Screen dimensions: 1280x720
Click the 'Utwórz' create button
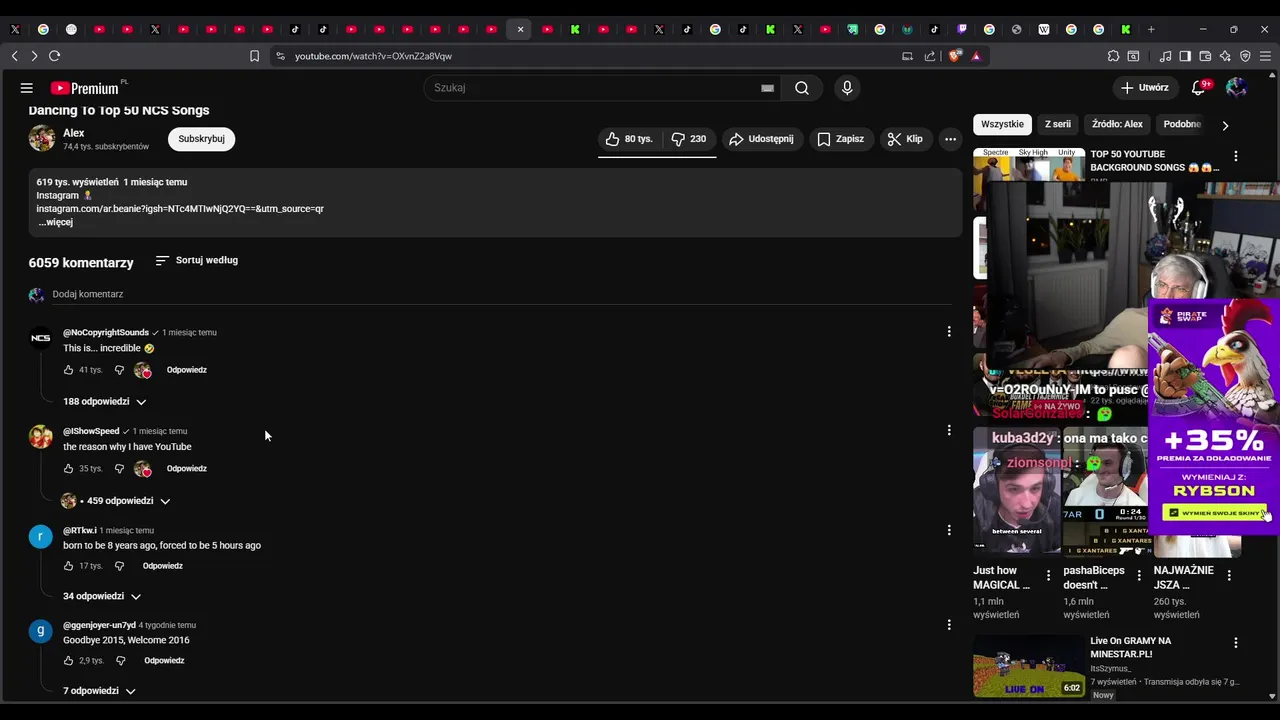1145,88
